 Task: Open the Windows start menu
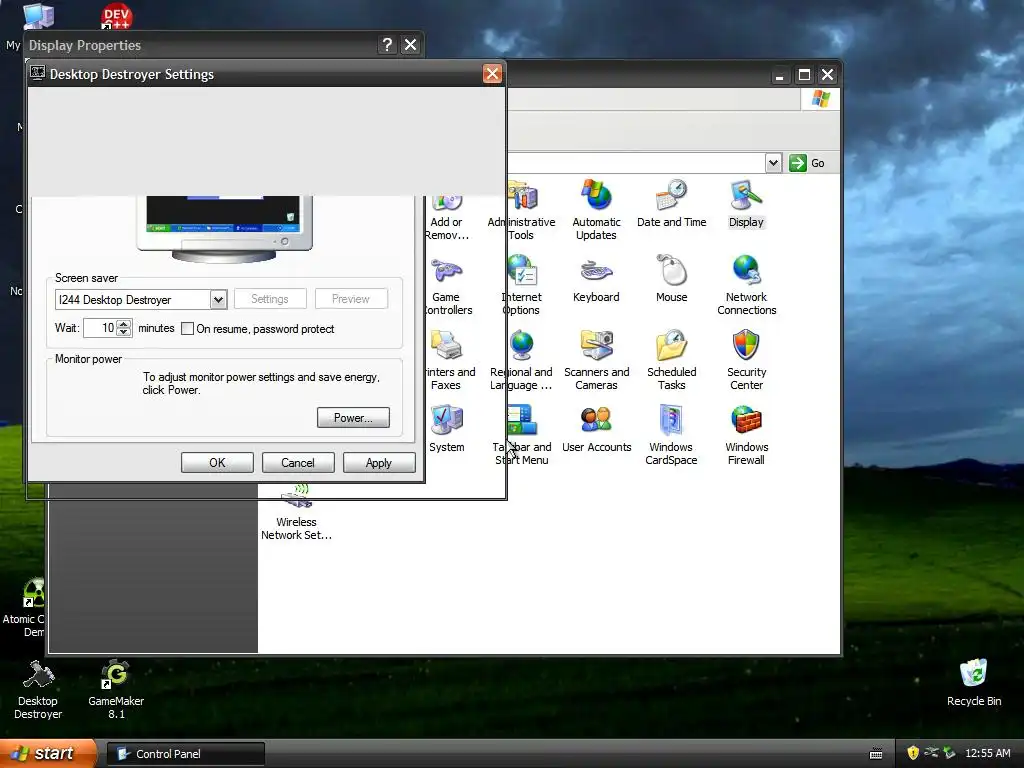pyautogui.click(x=46, y=753)
